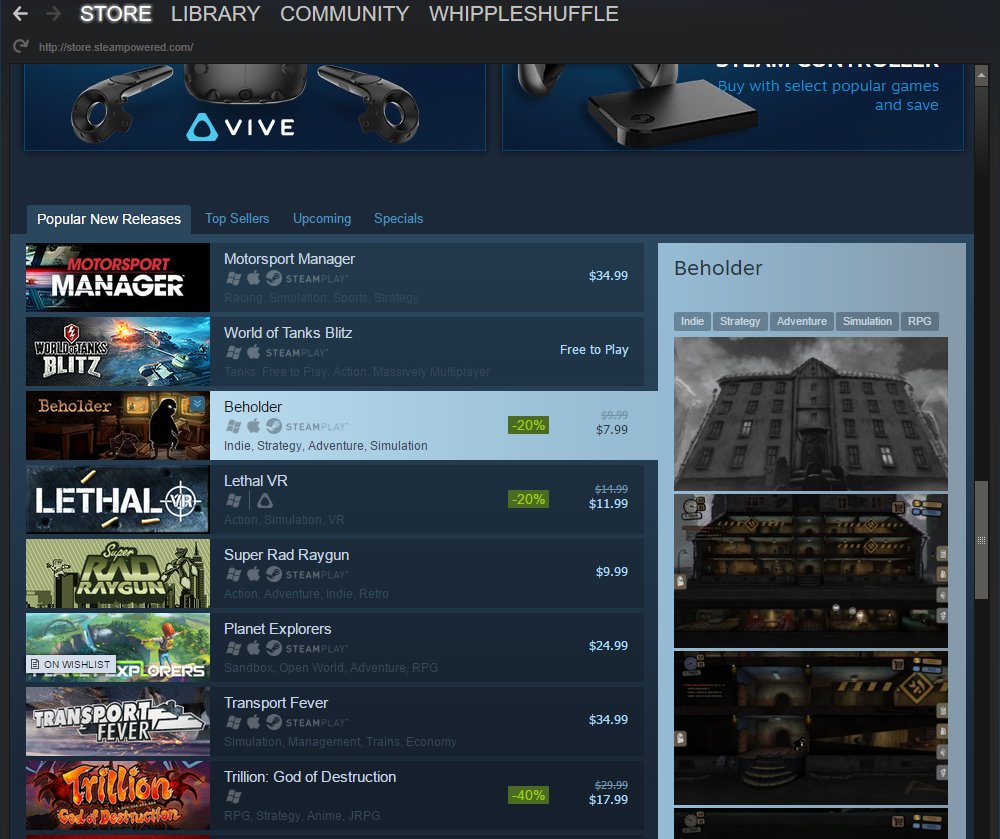Viewport: 1000px width, 839px height.
Task: Click Windows icon for Lethal VR
Action: click(234, 500)
